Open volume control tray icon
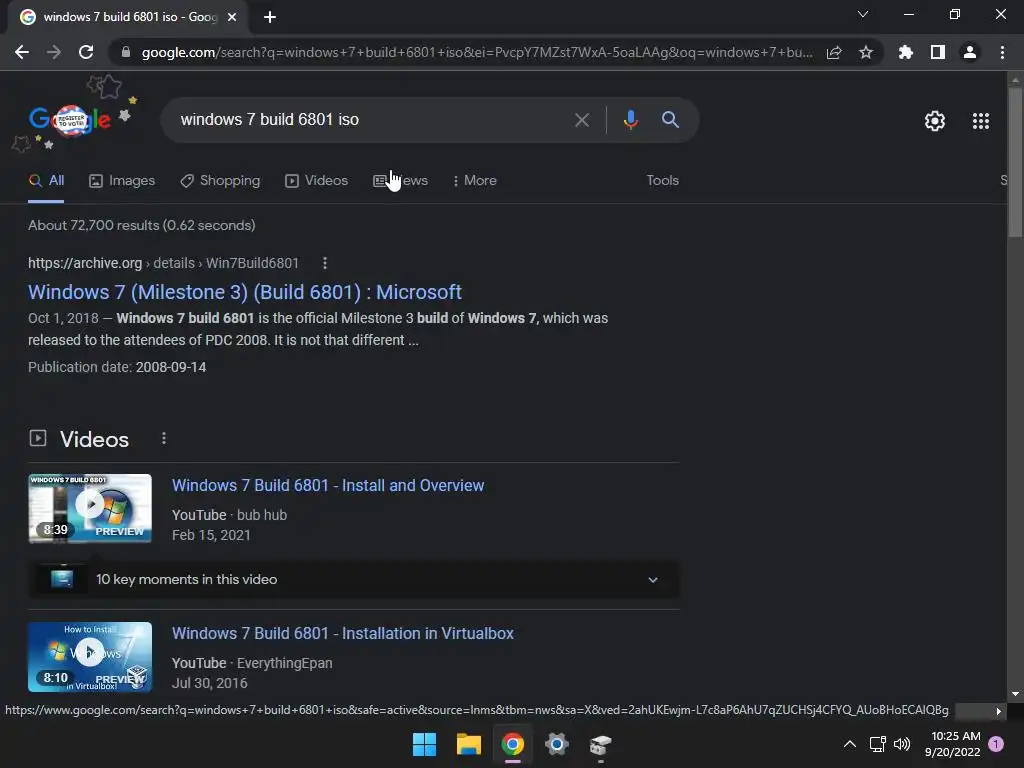Screen dimensions: 1024x768 click(x=902, y=744)
